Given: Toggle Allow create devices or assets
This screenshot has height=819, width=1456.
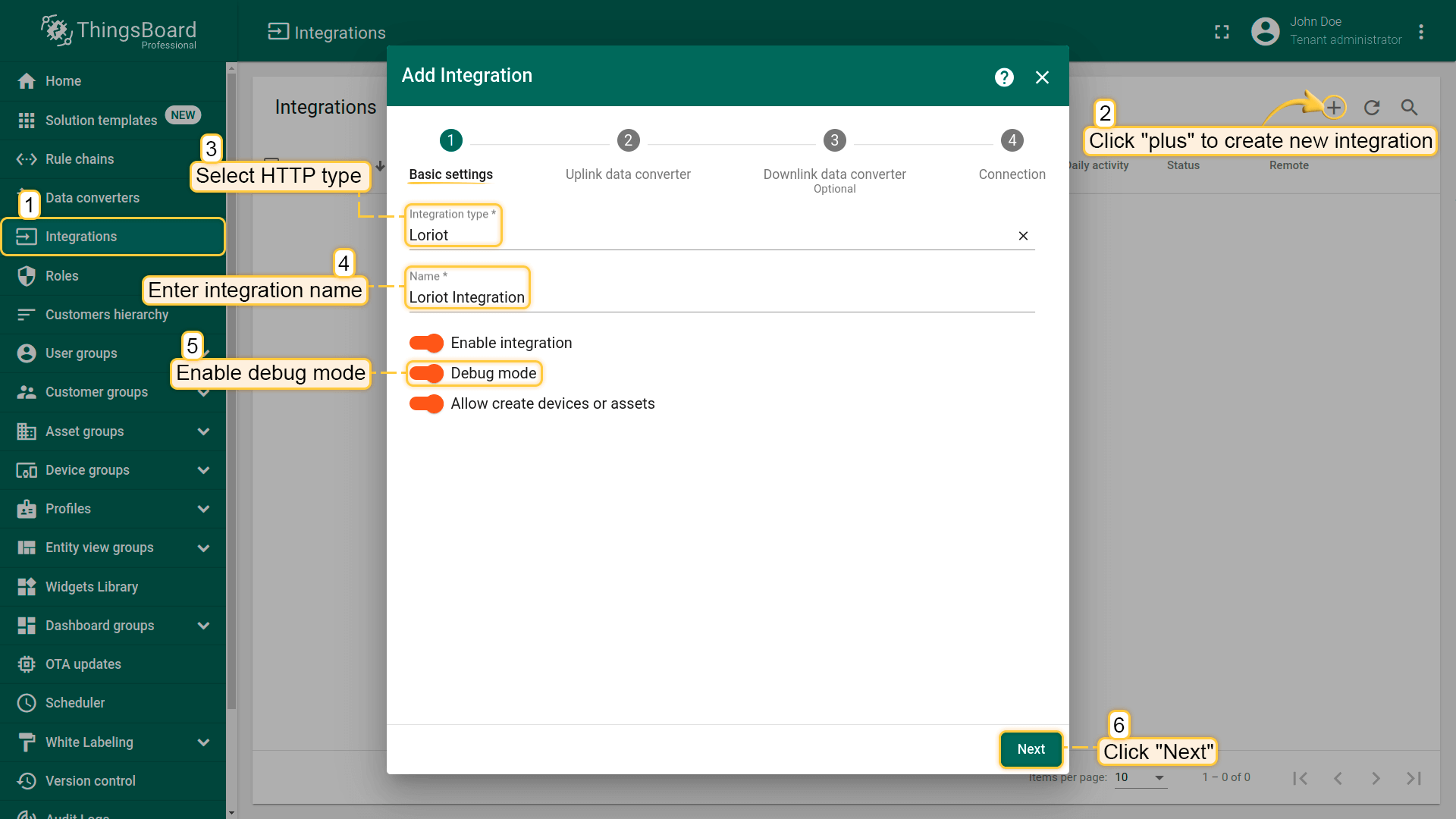Looking at the screenshot, I should (426, 404).
